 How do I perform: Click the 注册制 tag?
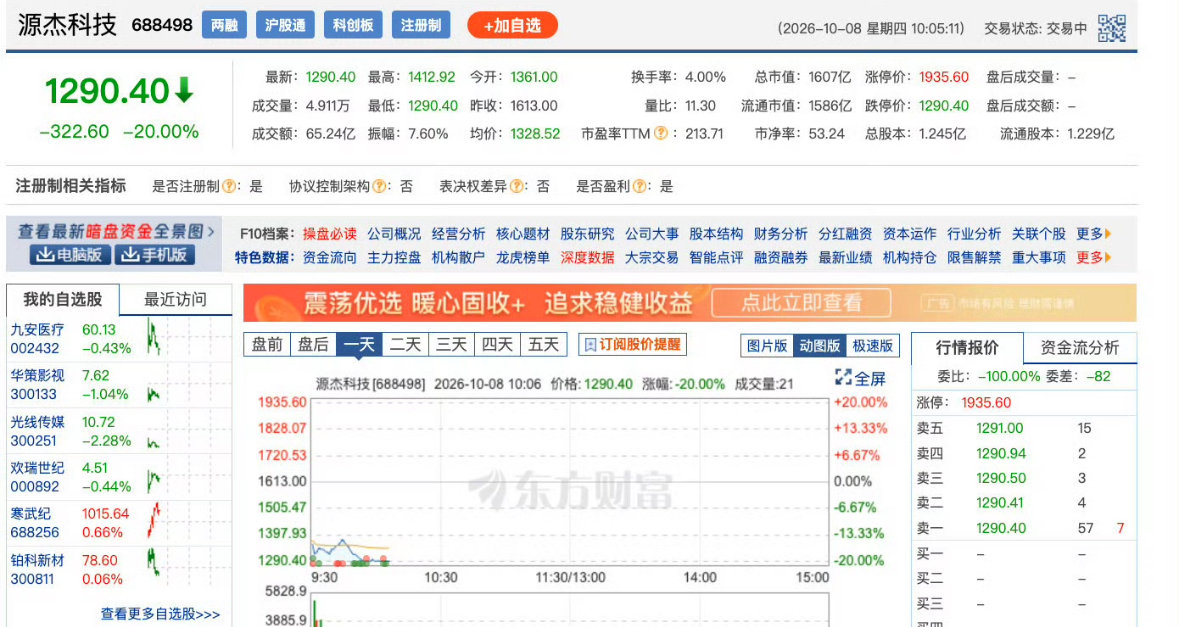(420, 26)
